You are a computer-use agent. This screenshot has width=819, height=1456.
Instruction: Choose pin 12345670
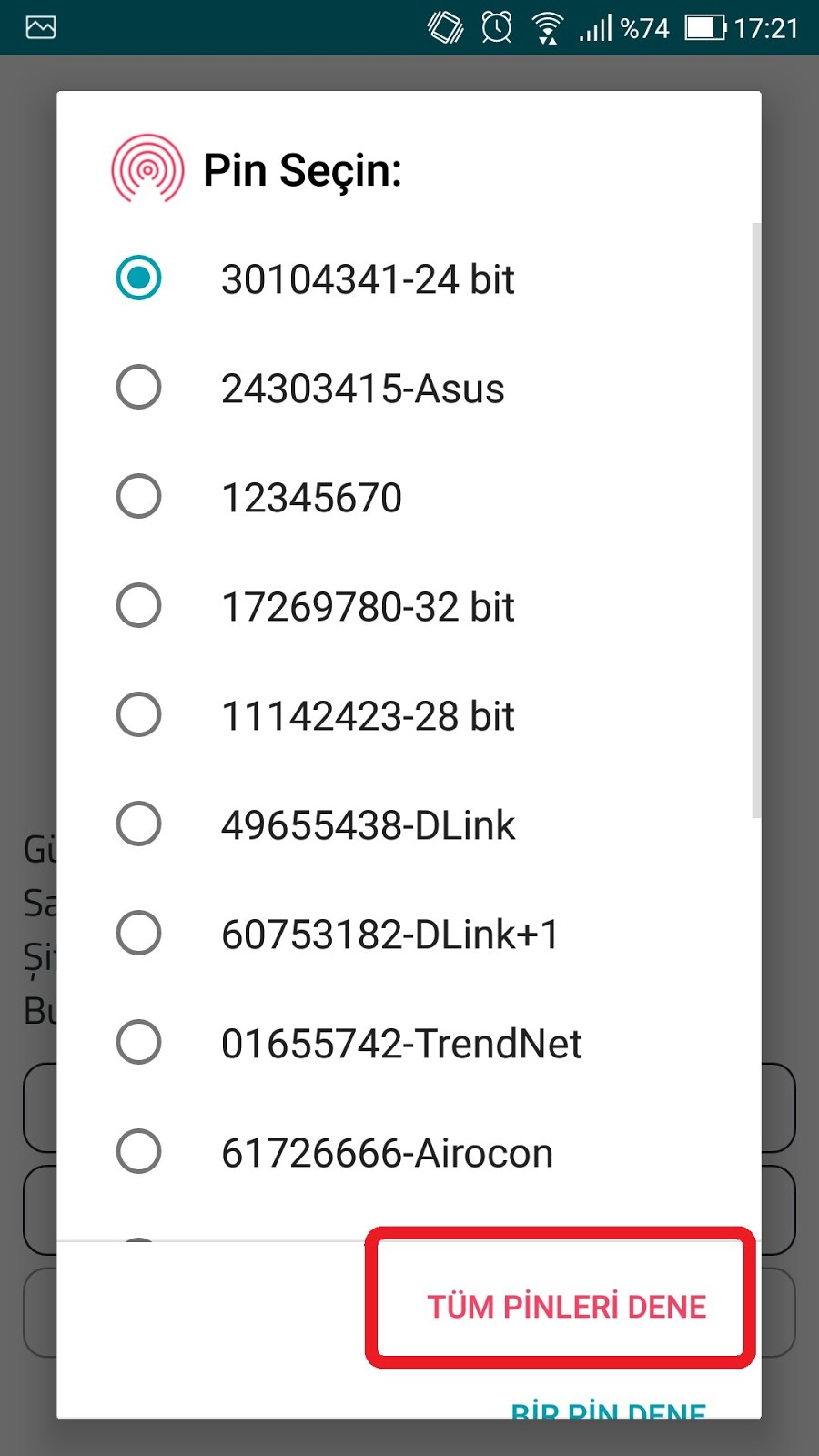point(139,497)
